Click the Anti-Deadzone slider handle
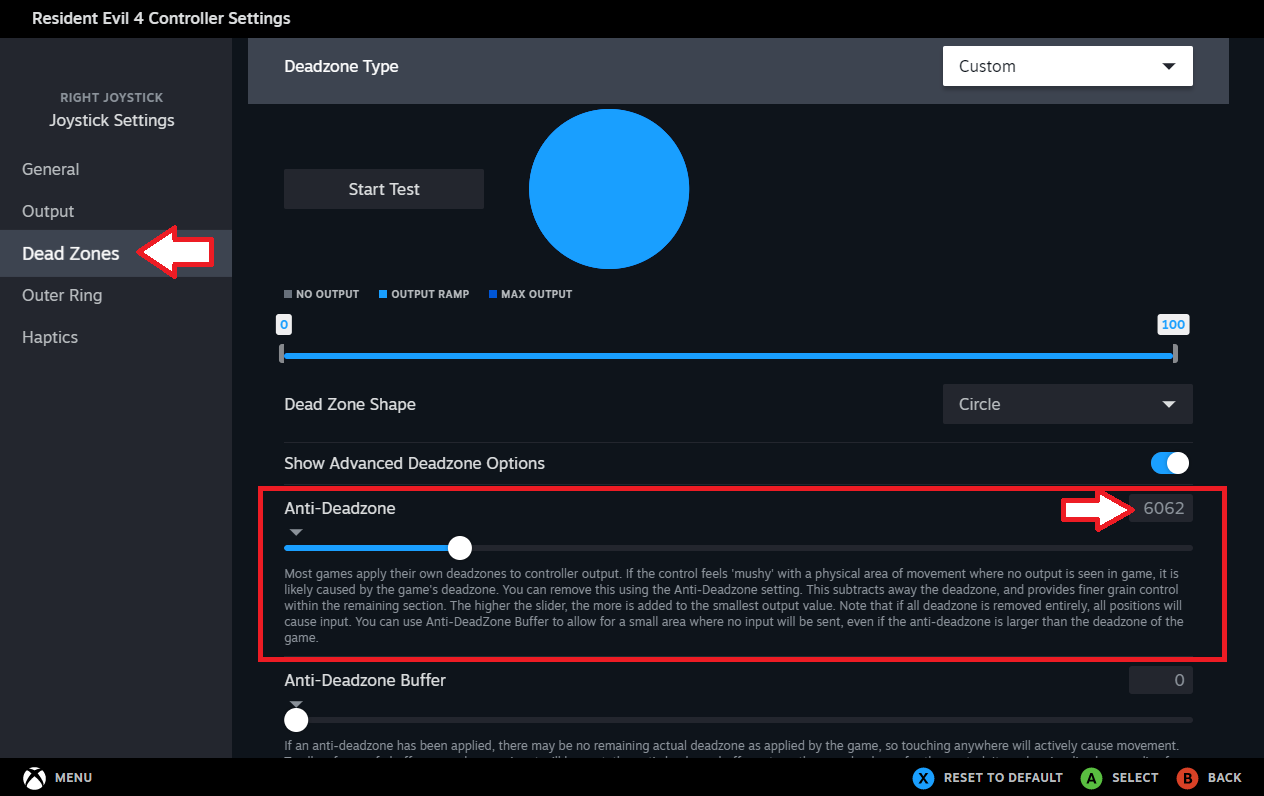The image size is (1264, 796). 460,548
